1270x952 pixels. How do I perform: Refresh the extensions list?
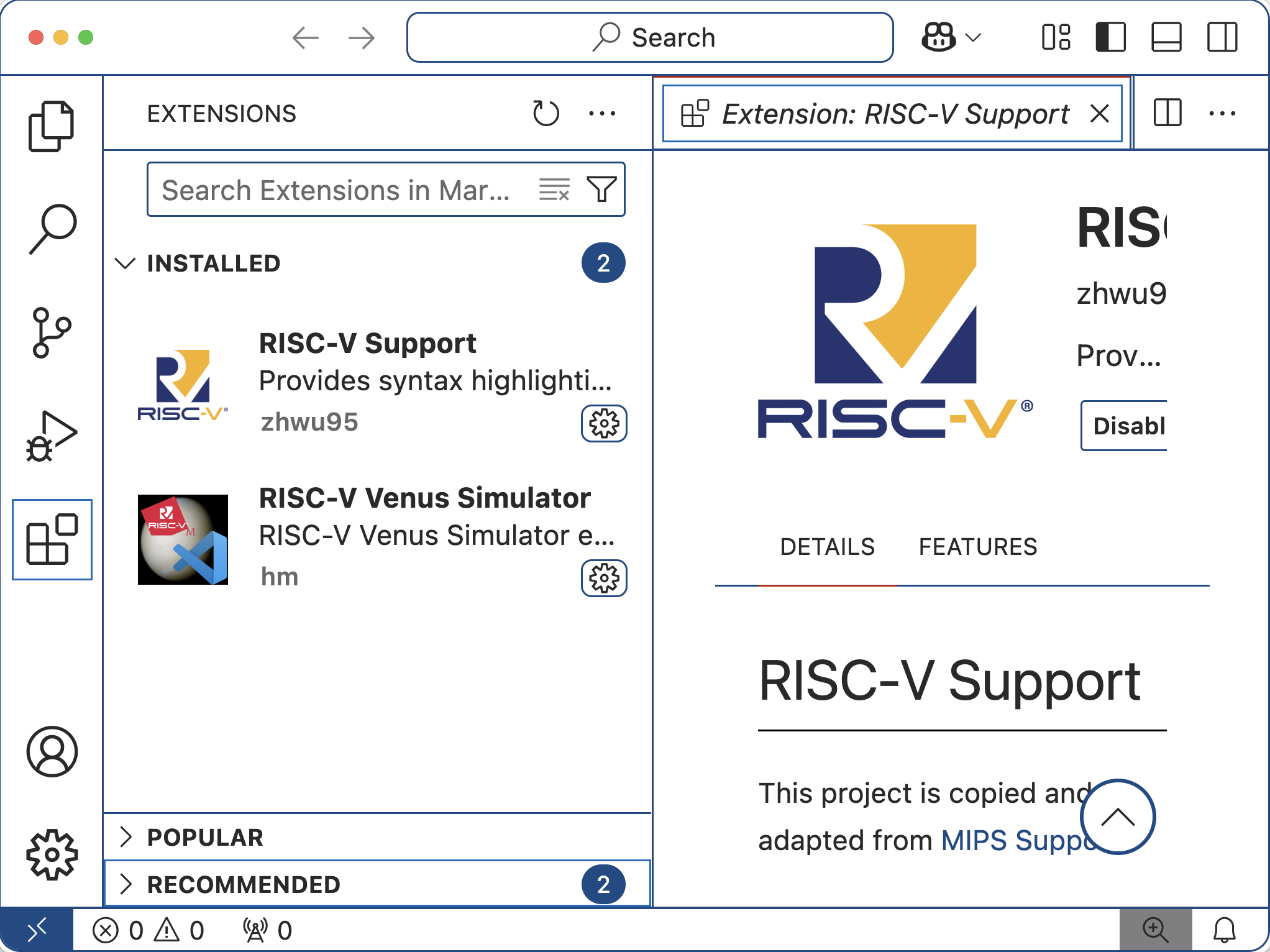point(546,113)
